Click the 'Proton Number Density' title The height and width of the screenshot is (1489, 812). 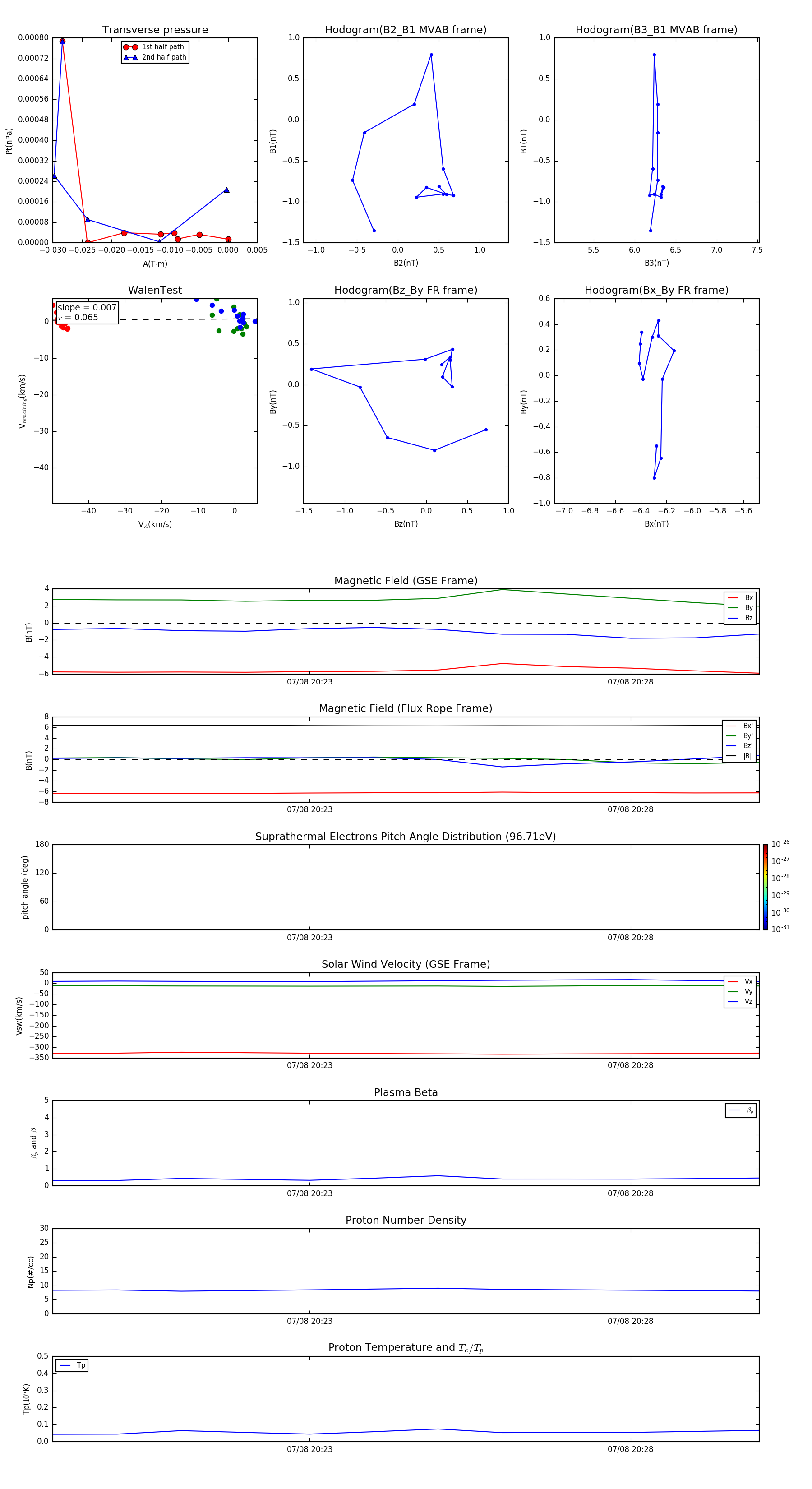pyautogui.click(x=405, y=1220)
